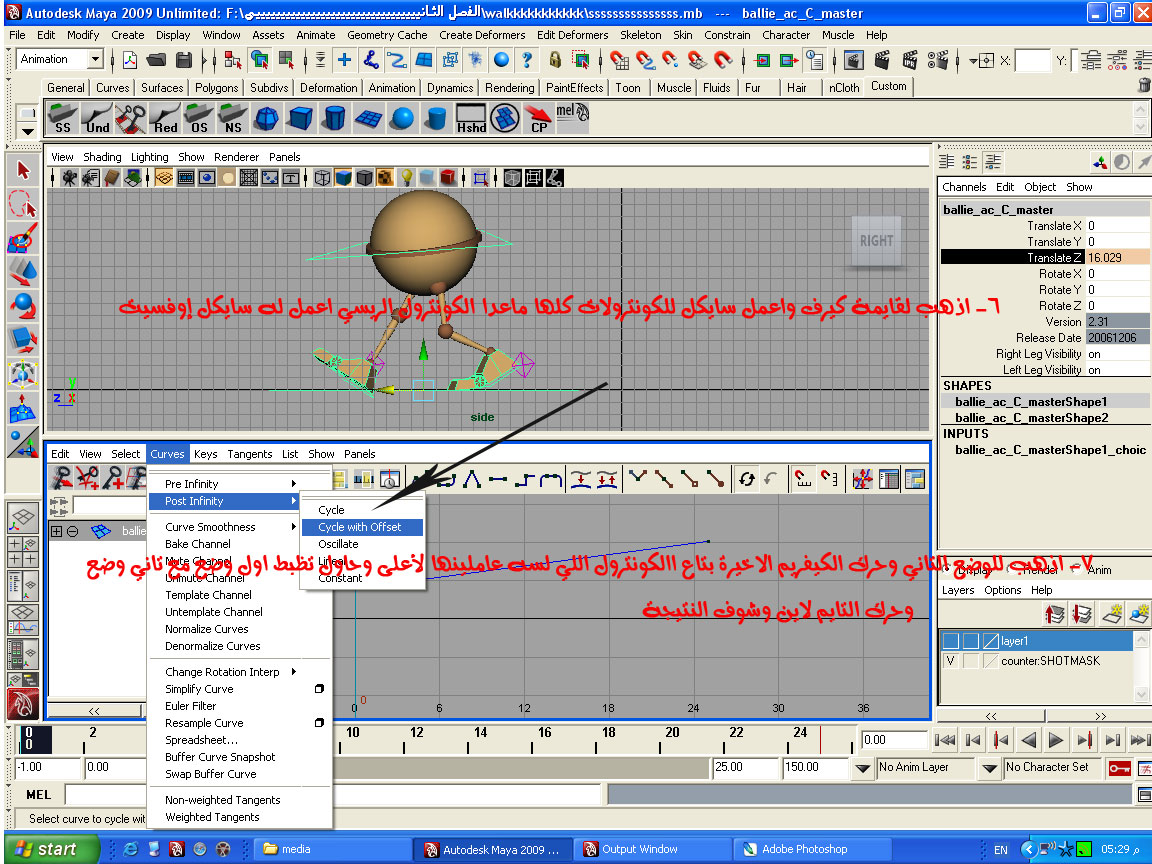Image resolution: width=1152 pixels, height=864 pixels.
Task: Choose the Paint Selection tool
Action: pos(23,238)
